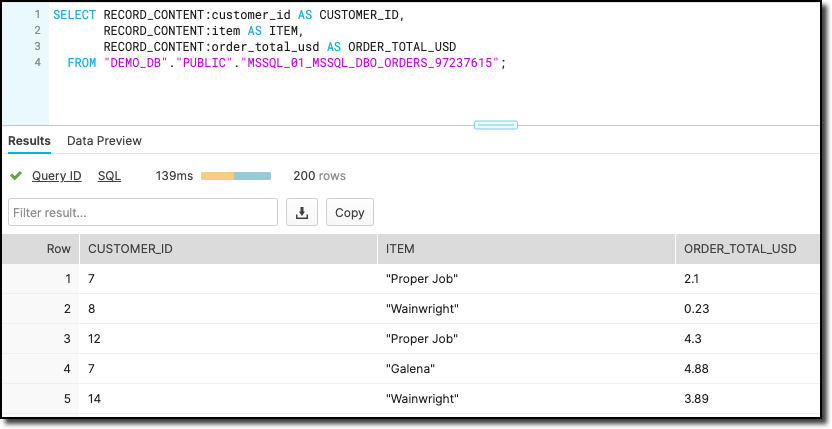832x429 pixels.
Task: Click the Row column header
Action: pyautogui.click(x=59, y=249)
